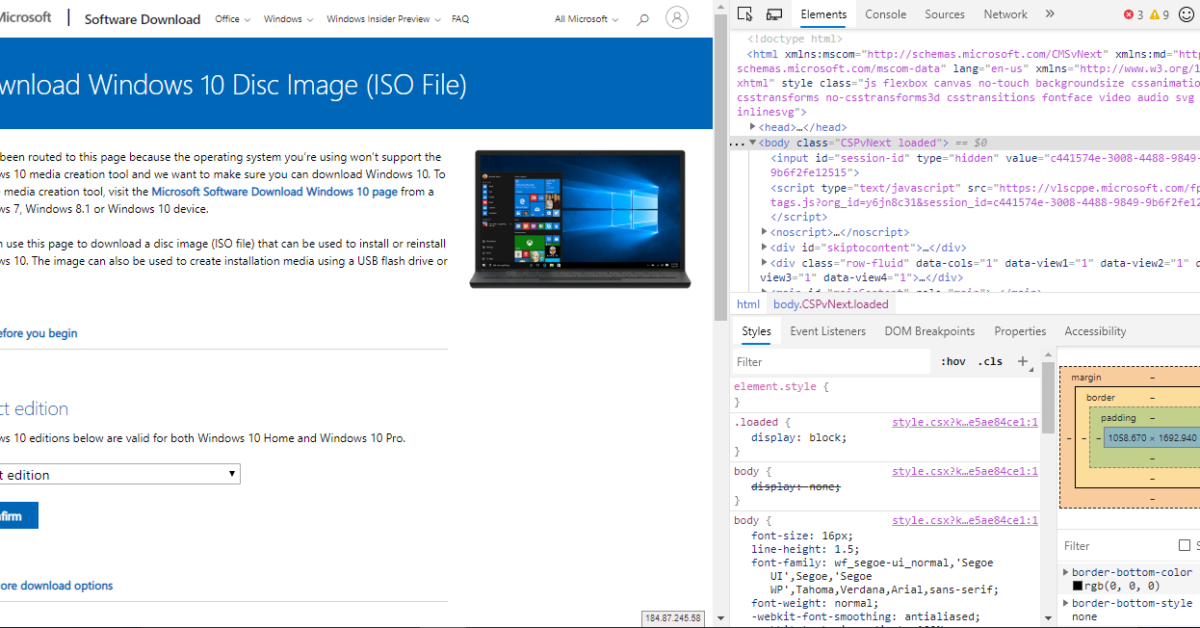The image size is (1200, 628).
Task: Click the account profile icon in the header
Action: click(677, 17)
